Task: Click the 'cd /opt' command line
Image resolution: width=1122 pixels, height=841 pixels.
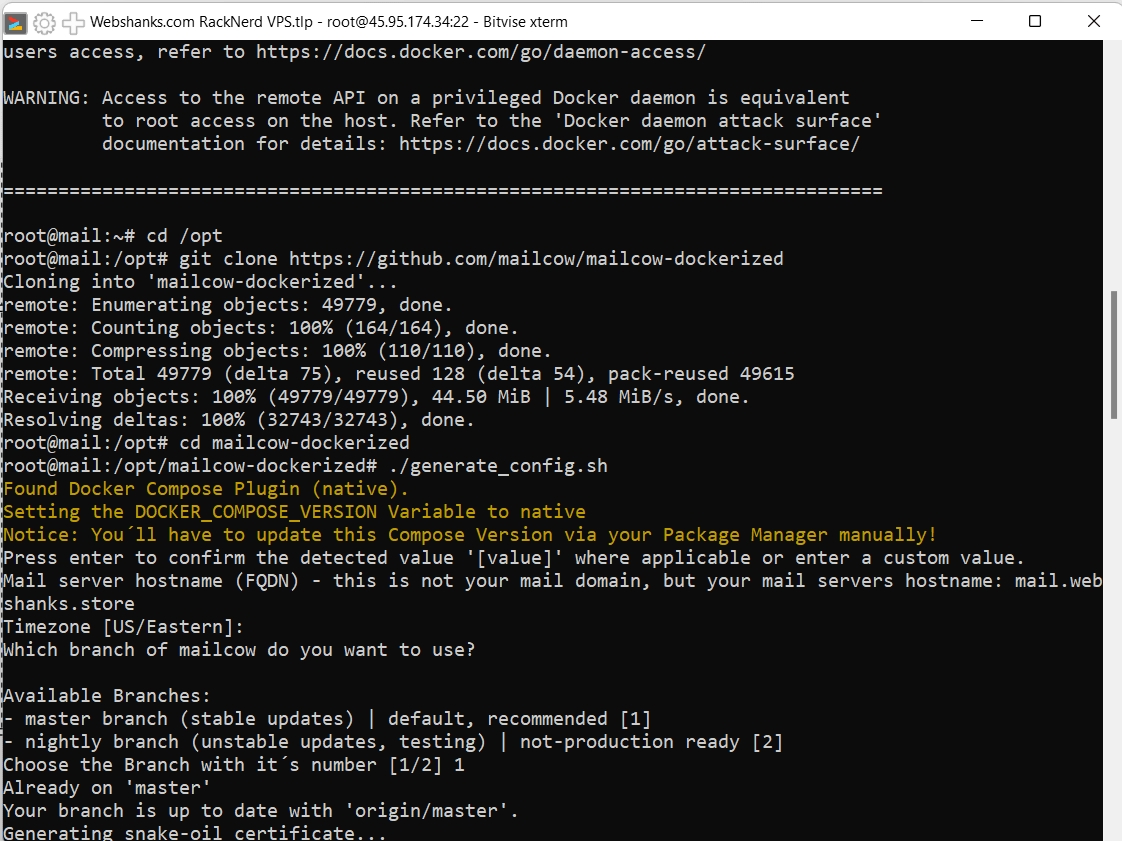Action: 184,236
